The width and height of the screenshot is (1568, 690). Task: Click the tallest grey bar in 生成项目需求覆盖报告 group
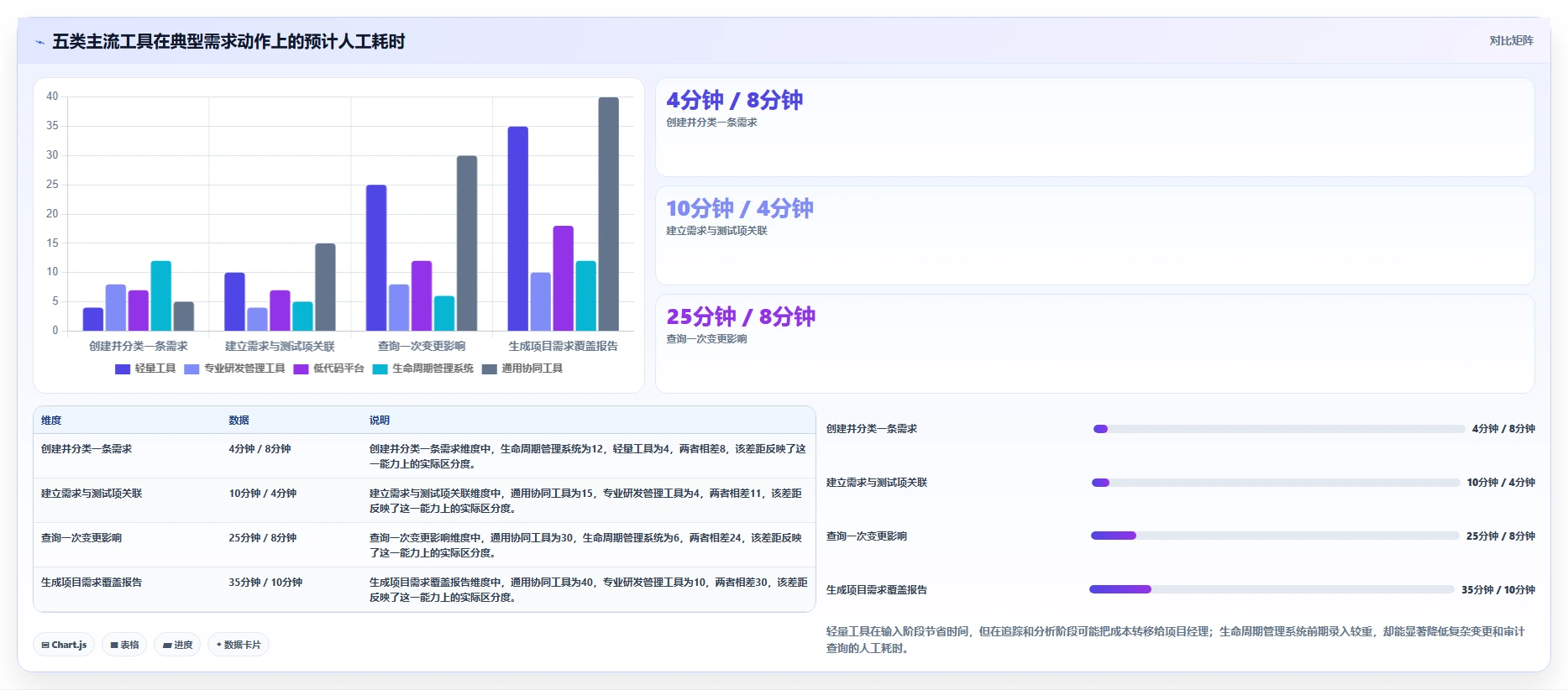point(608,214)
